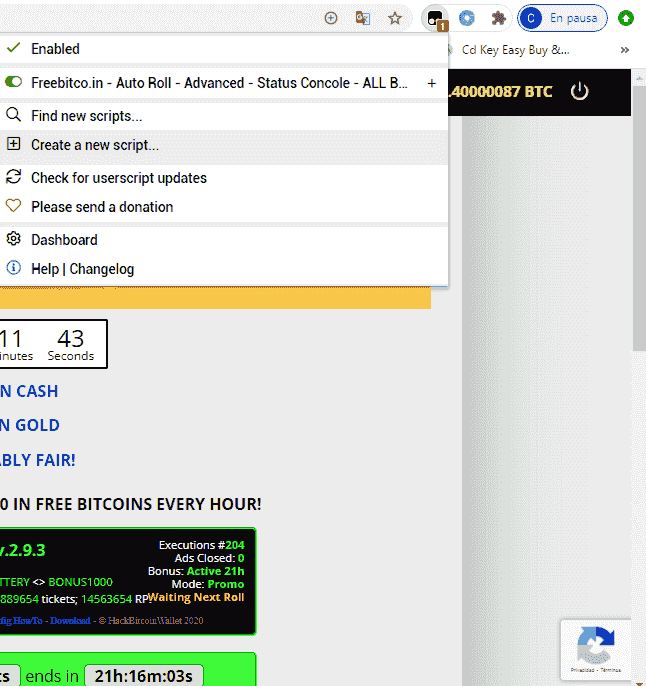The width and height of the screenshot is (646, 686).
Task: Choose 'Please send a donation'
Action: (x=224, y=207)
